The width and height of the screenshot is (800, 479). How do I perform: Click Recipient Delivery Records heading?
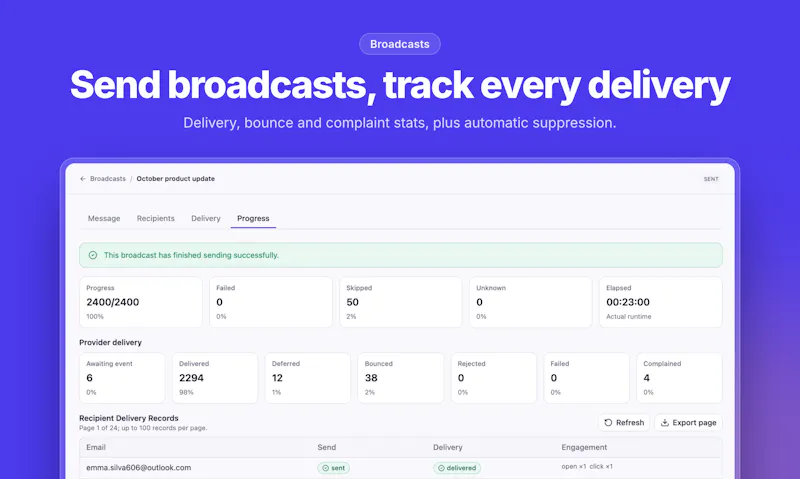pos(129,418)
